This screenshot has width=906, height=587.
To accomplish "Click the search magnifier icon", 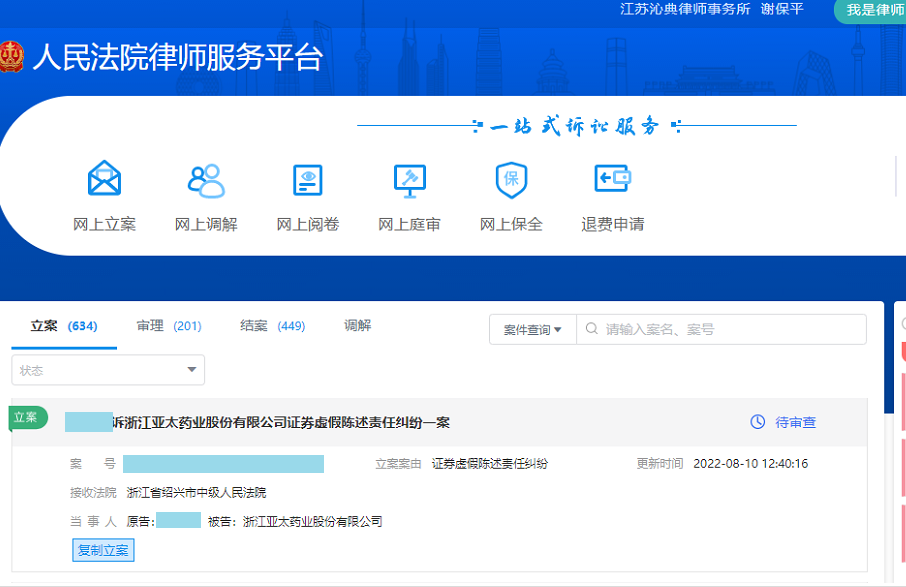I will pyautogui.click(x=591, y=329).
